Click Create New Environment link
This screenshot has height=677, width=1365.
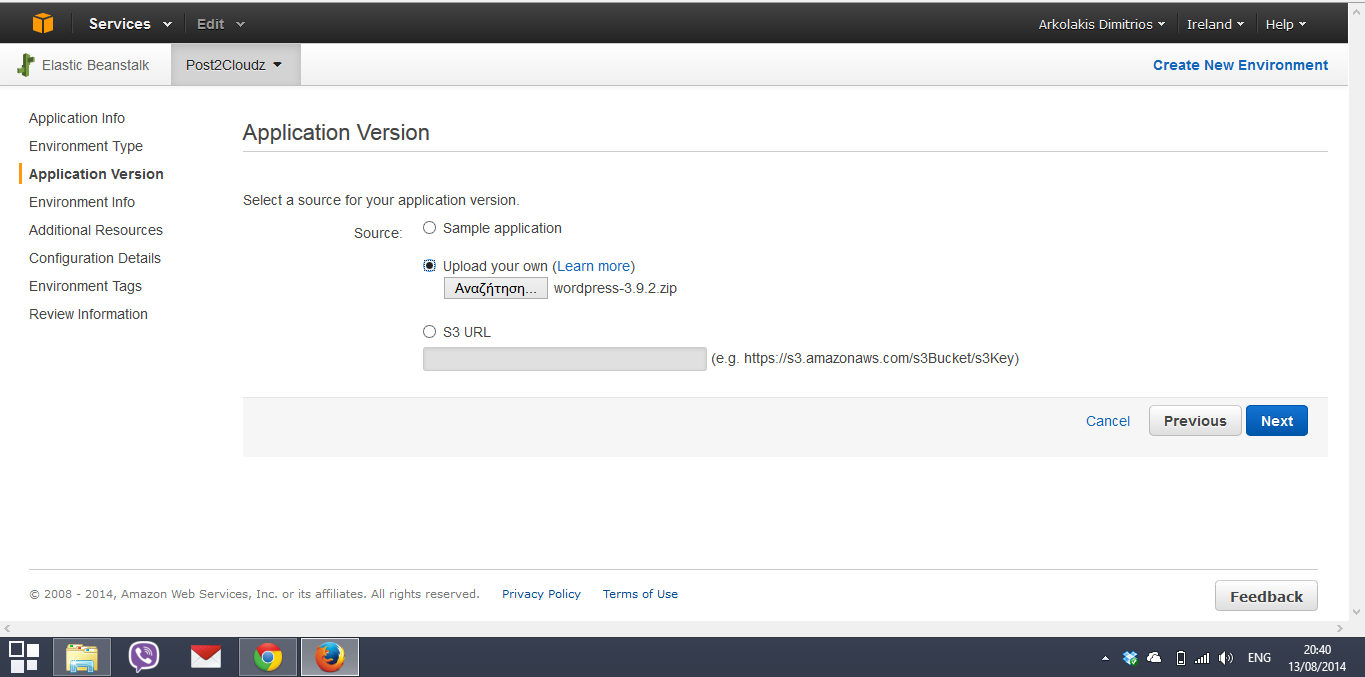pos(1240,65)
